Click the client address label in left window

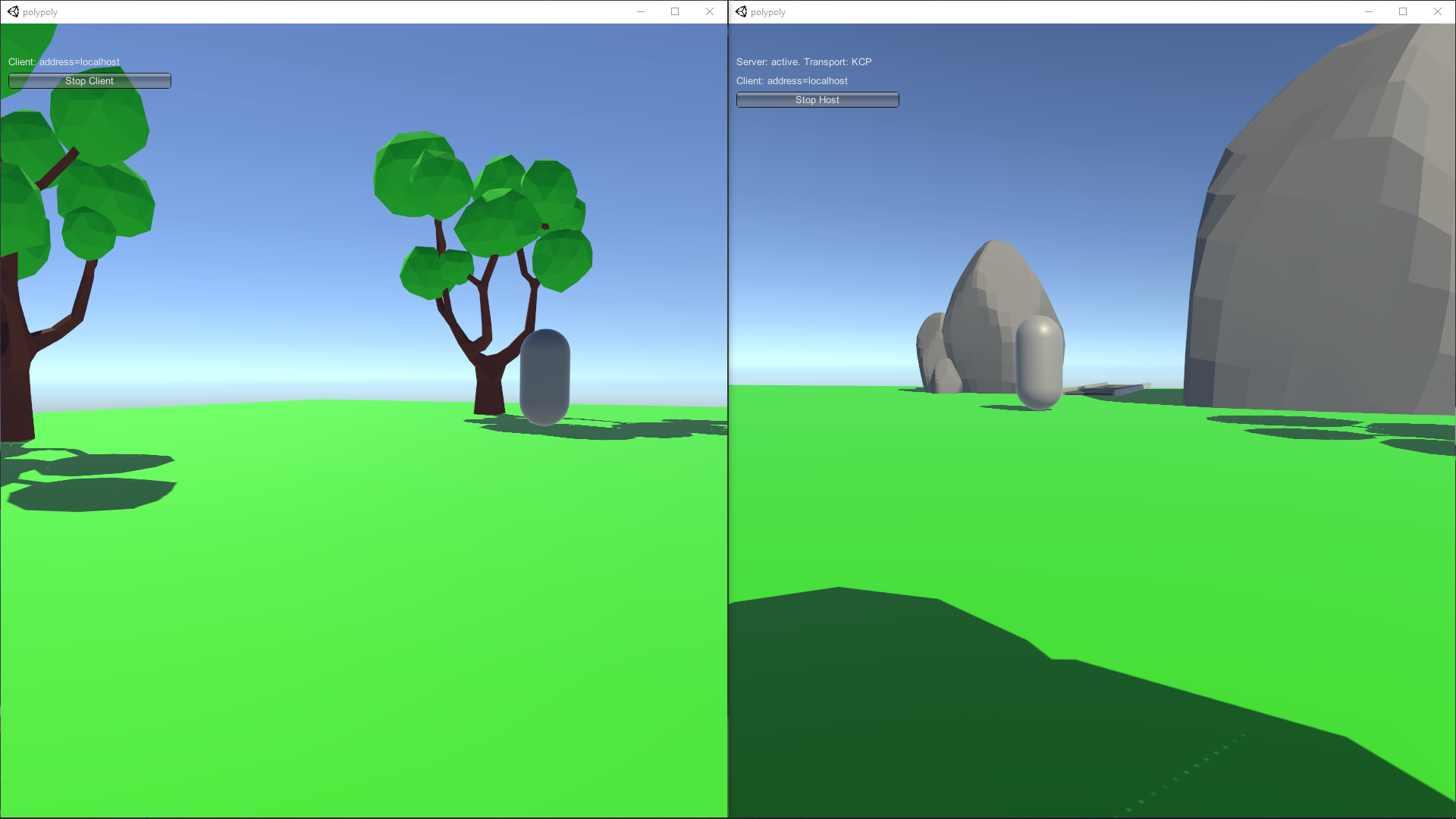click(64, 62)
